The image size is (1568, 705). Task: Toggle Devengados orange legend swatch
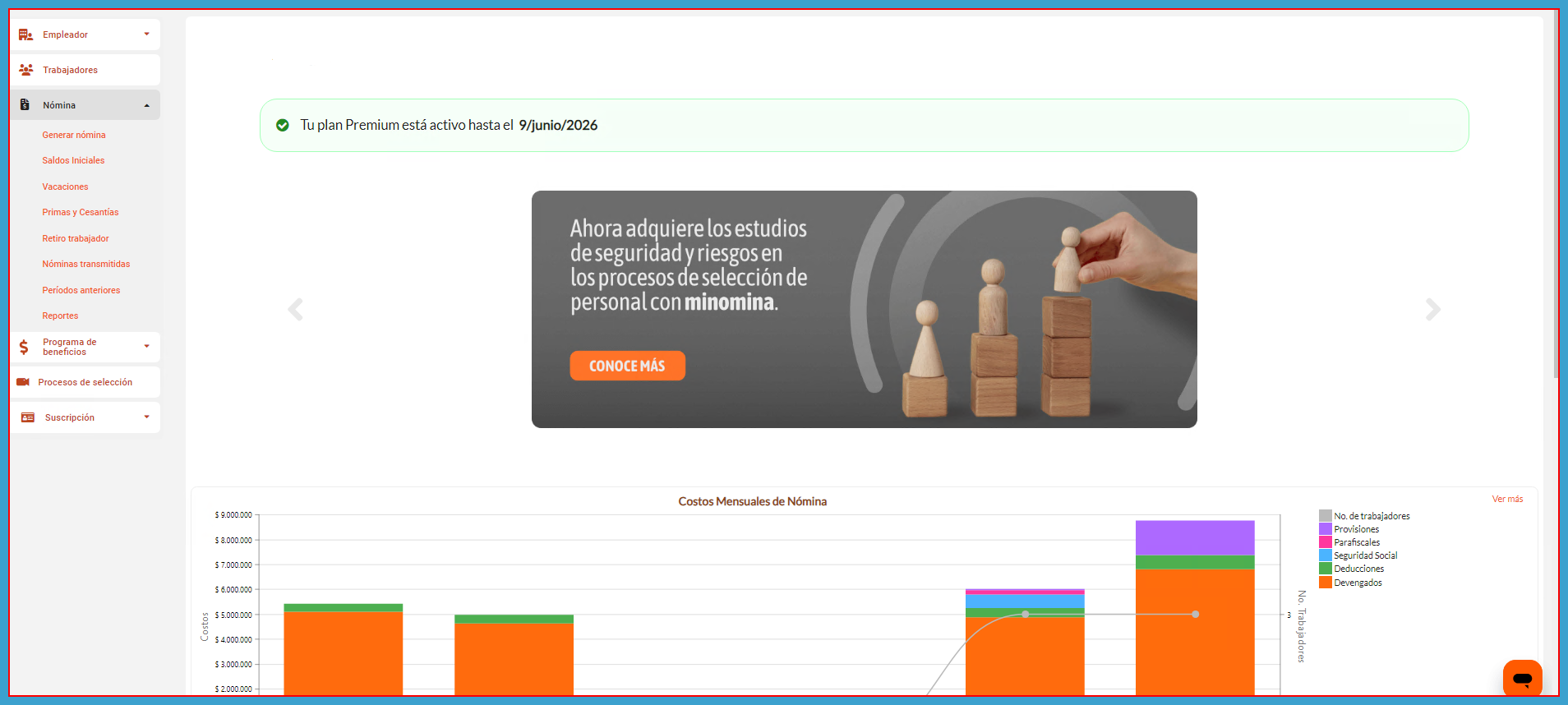click(x=1325, y=583)
